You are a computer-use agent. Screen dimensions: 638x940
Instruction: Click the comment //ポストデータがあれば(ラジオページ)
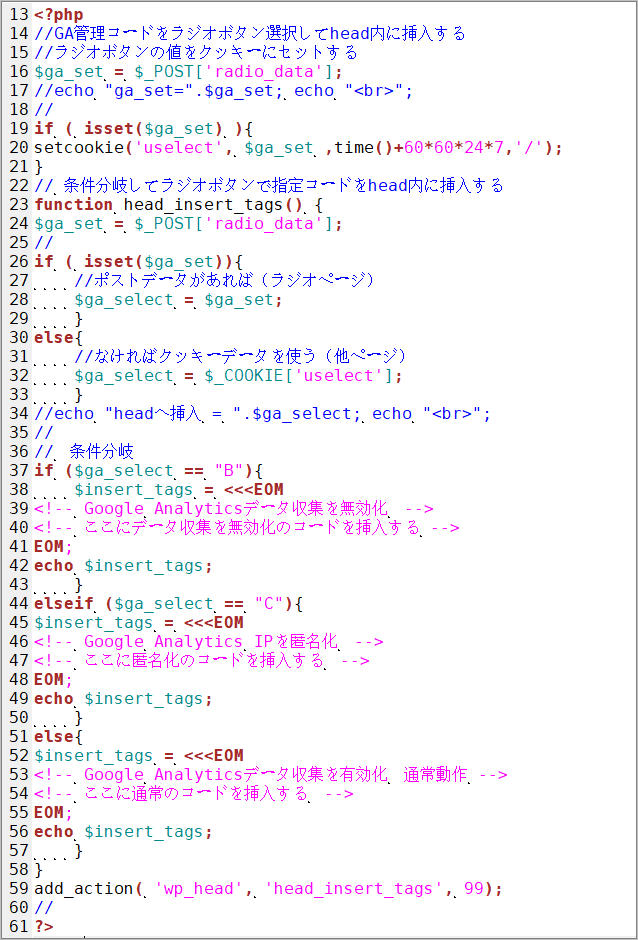(224, 281)
